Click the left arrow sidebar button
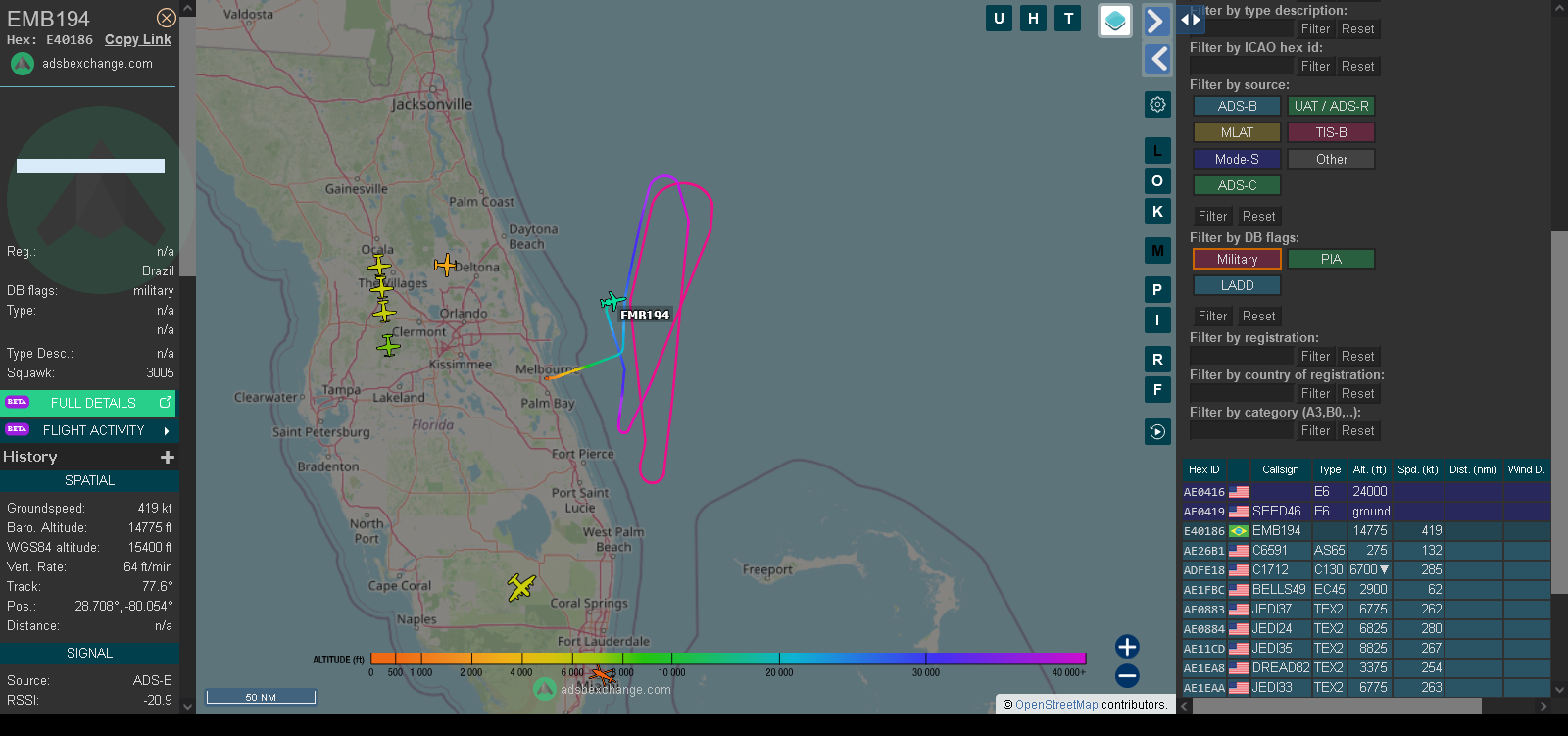1568x736 pixels. click(x=1157, y=59)
